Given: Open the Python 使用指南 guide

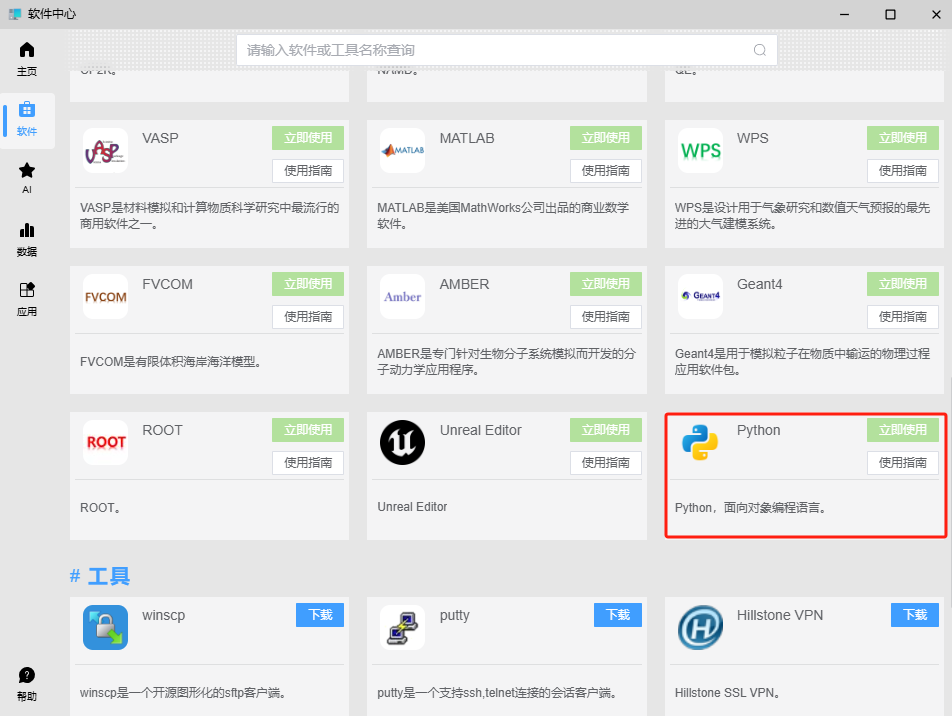Looking at the screenshot, I should click(x=903, y=463).
